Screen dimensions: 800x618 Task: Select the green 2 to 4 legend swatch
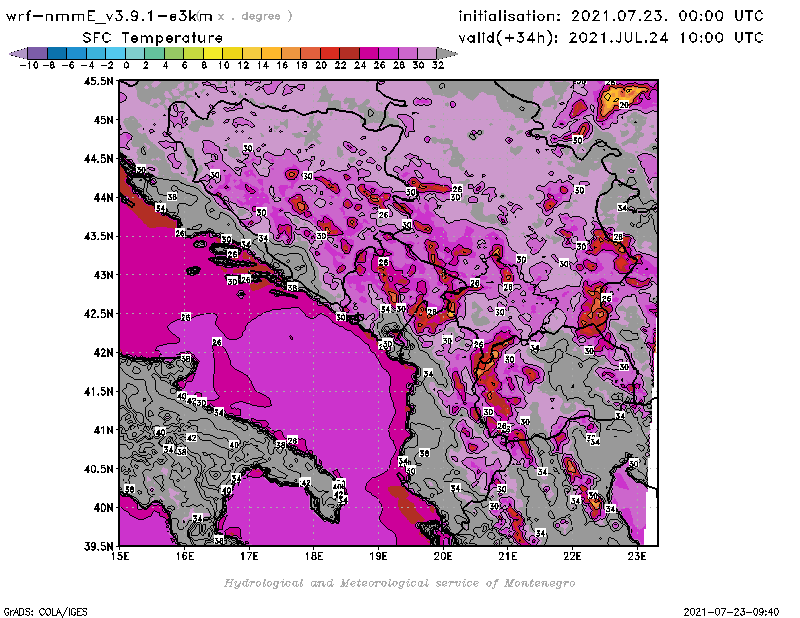click(154, 53)
